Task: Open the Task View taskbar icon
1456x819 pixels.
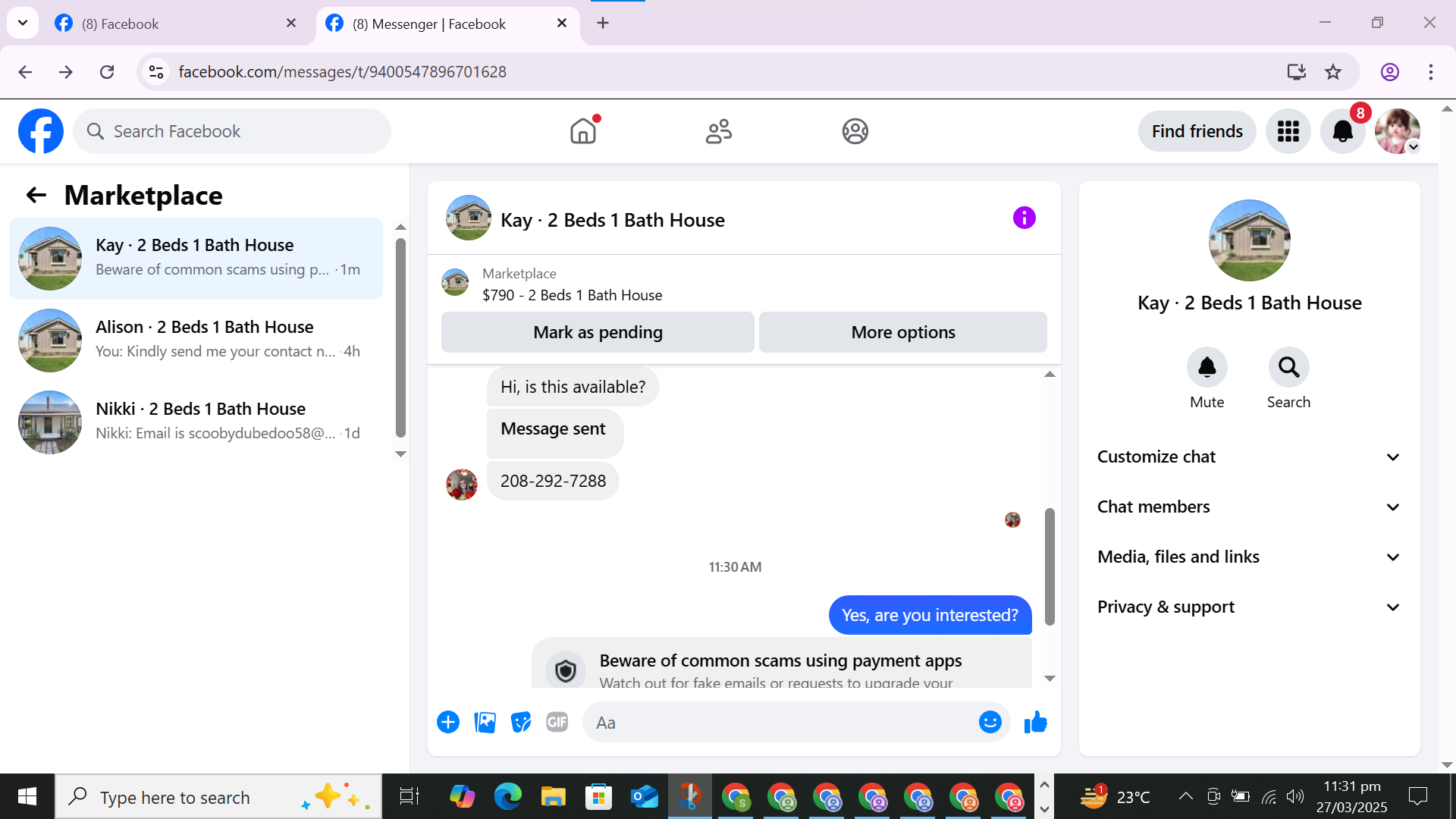Action: 409,796
